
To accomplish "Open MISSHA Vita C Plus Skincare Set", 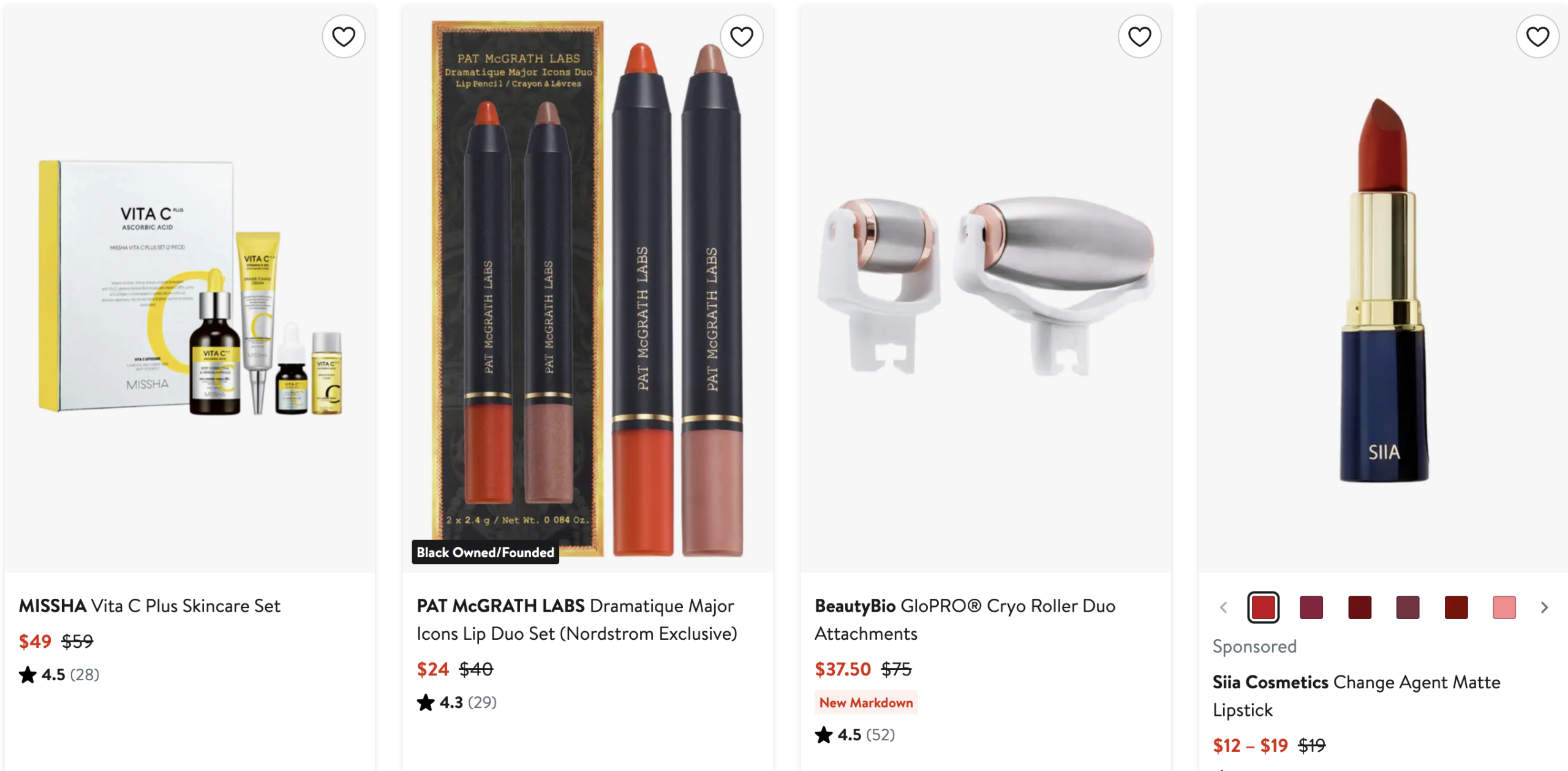I will tap(149, 606).
